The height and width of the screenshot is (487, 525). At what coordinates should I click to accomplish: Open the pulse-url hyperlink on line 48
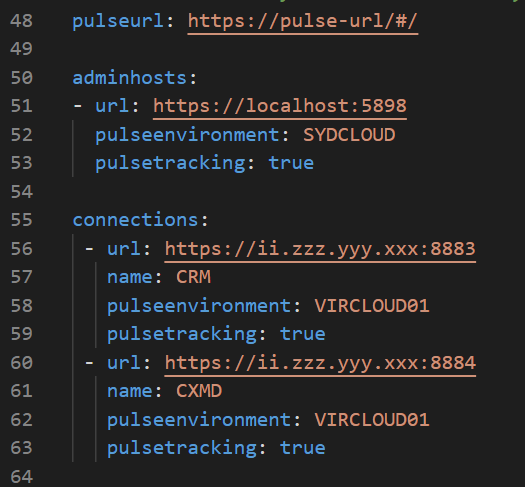pos(303,22)
